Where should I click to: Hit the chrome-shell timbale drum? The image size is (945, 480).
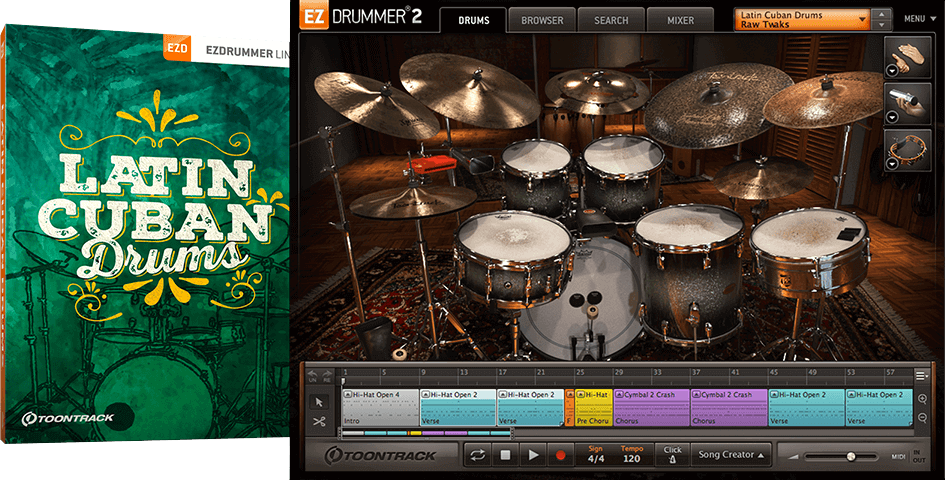pos(810,253)
